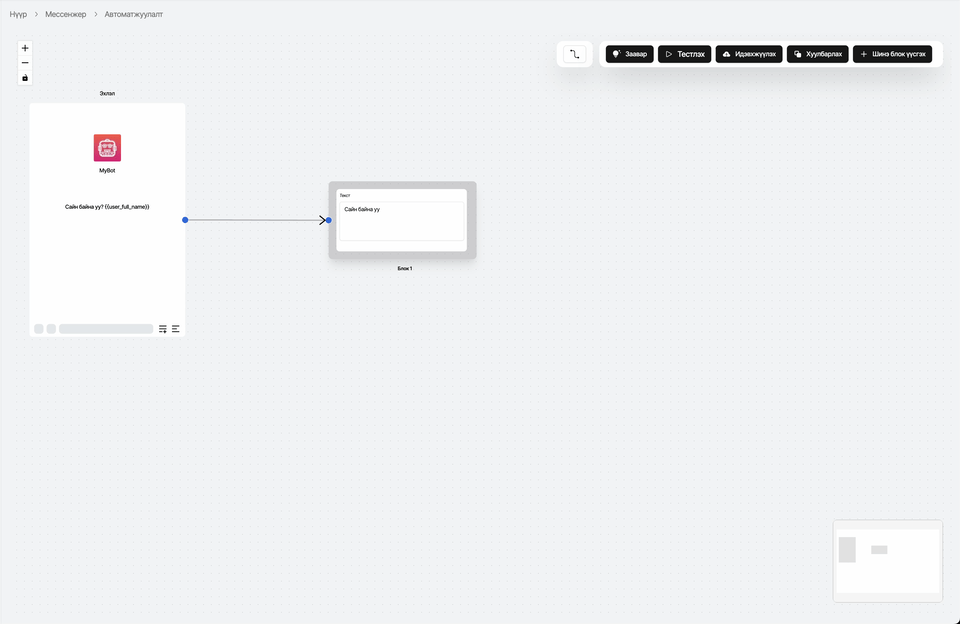Click the Хуулбарлах copy button
960x624 pixels.
(817, 54)
